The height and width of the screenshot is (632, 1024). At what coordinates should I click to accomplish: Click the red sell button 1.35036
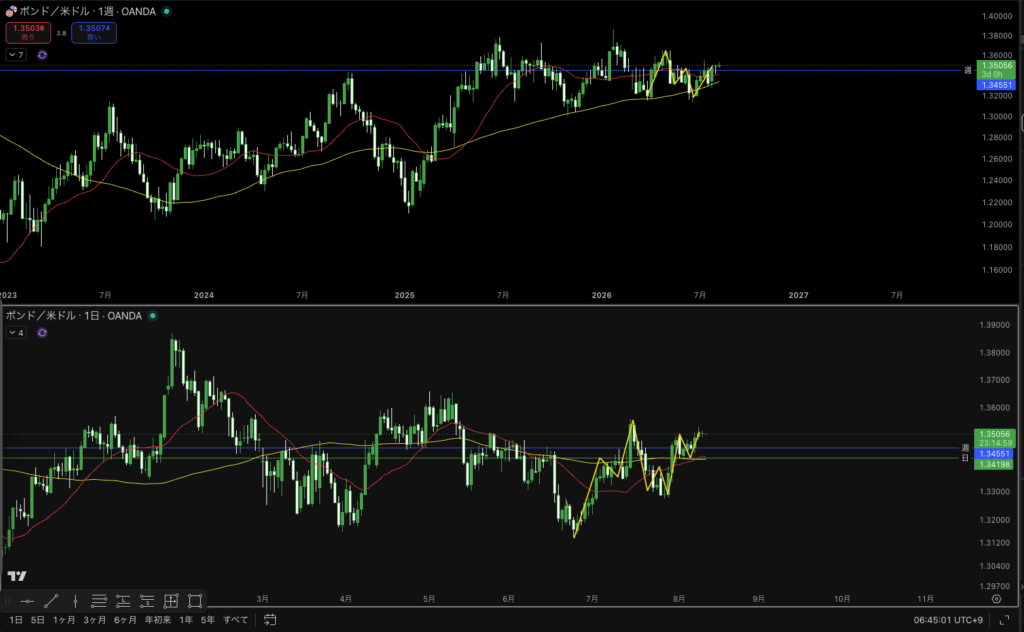click(x=28, y=33)
